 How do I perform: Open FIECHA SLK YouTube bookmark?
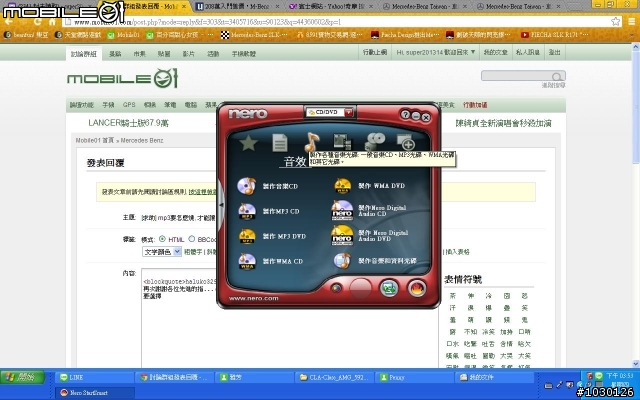[555, 35]
